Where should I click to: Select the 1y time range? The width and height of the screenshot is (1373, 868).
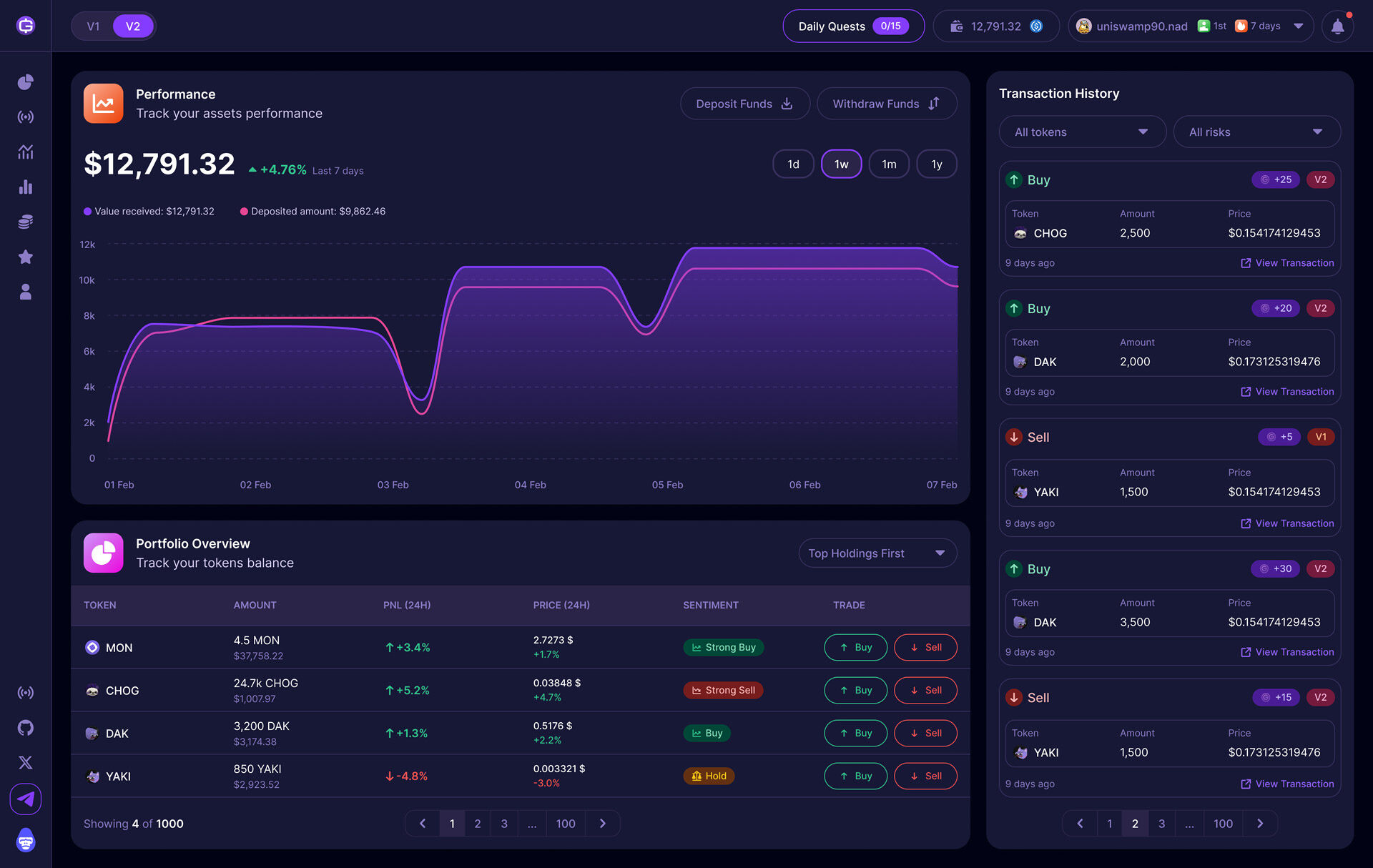(x=936, y=164)
